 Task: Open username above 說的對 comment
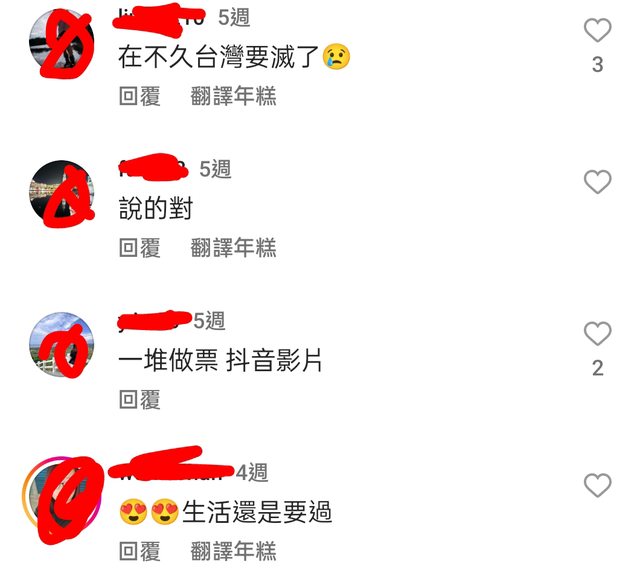click(x=152, y=169)
